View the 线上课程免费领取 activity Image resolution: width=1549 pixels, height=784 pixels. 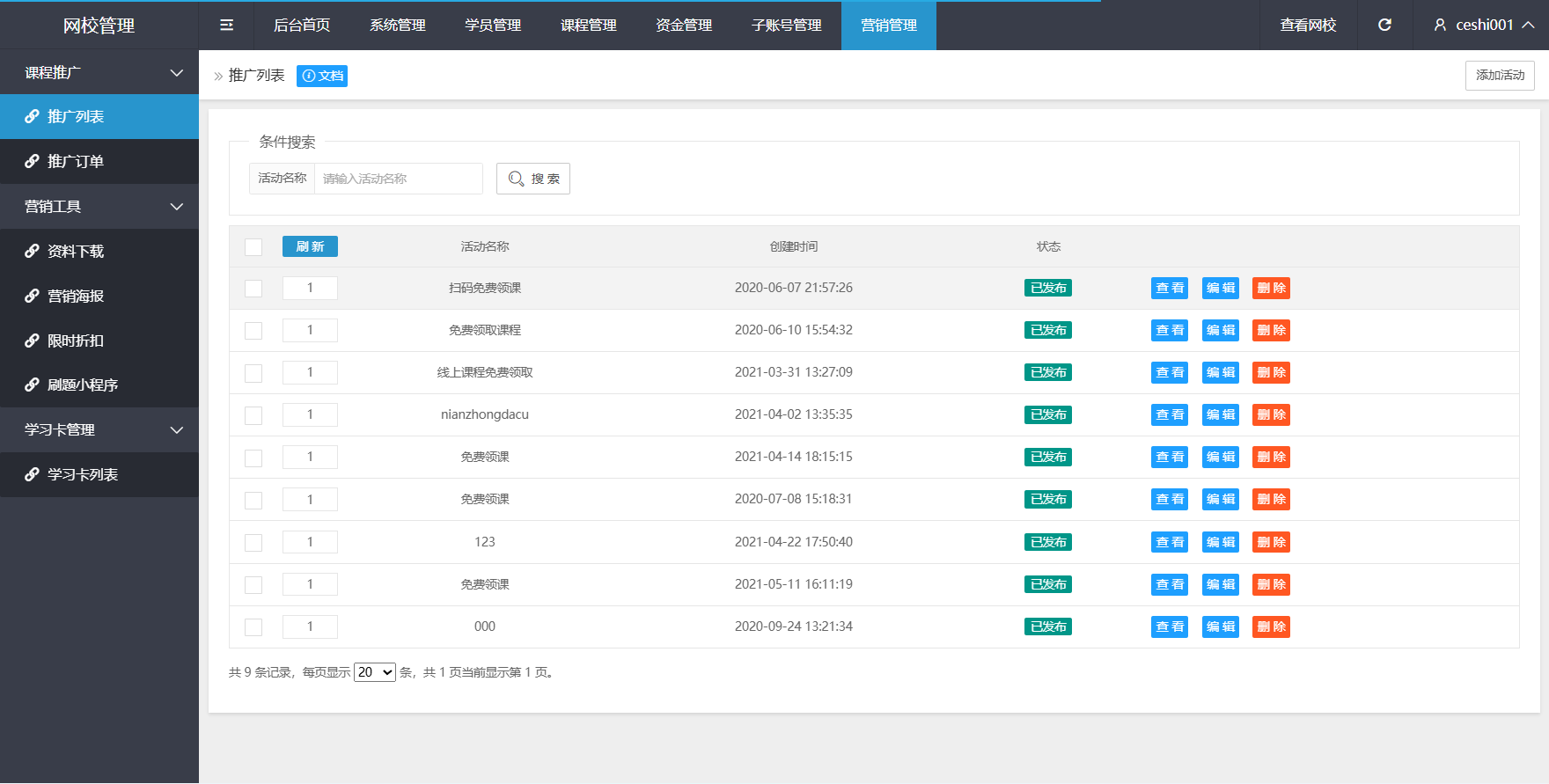pos(1170,372)
